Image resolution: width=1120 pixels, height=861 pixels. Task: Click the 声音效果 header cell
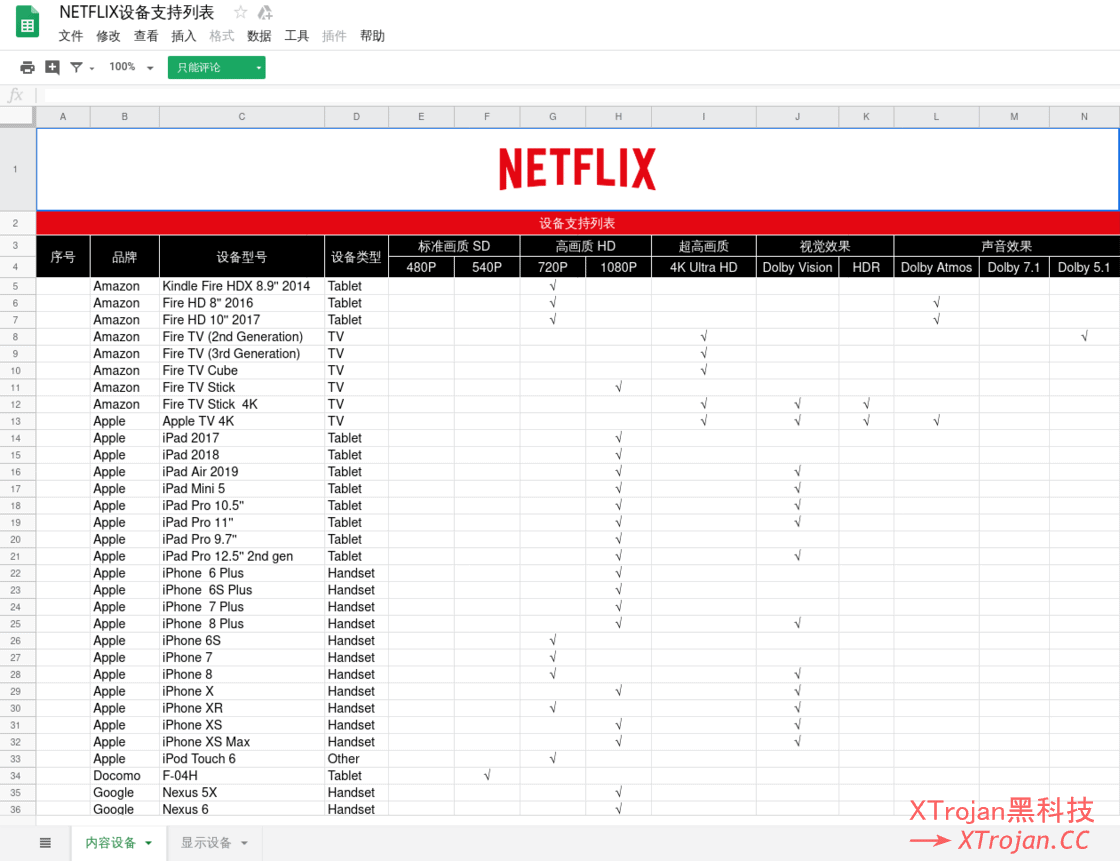click(x=1006, y=246)
